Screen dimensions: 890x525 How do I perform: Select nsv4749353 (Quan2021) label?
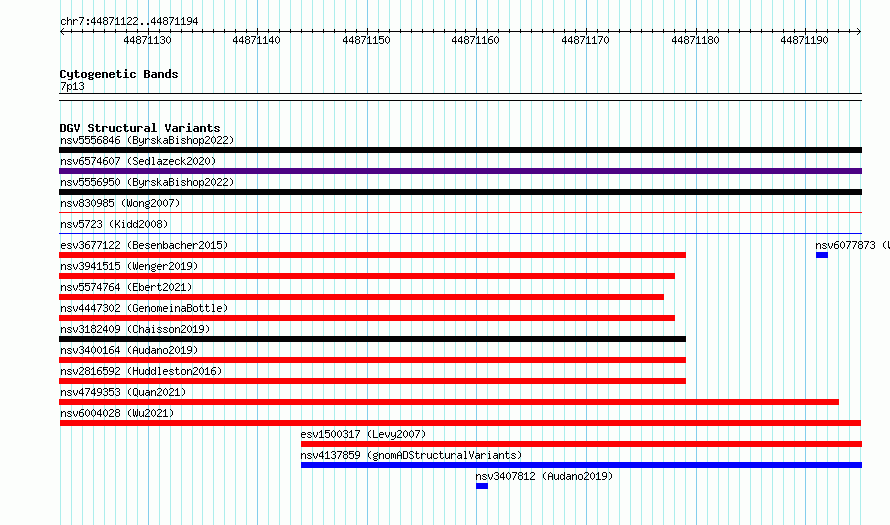pos(123,392)
